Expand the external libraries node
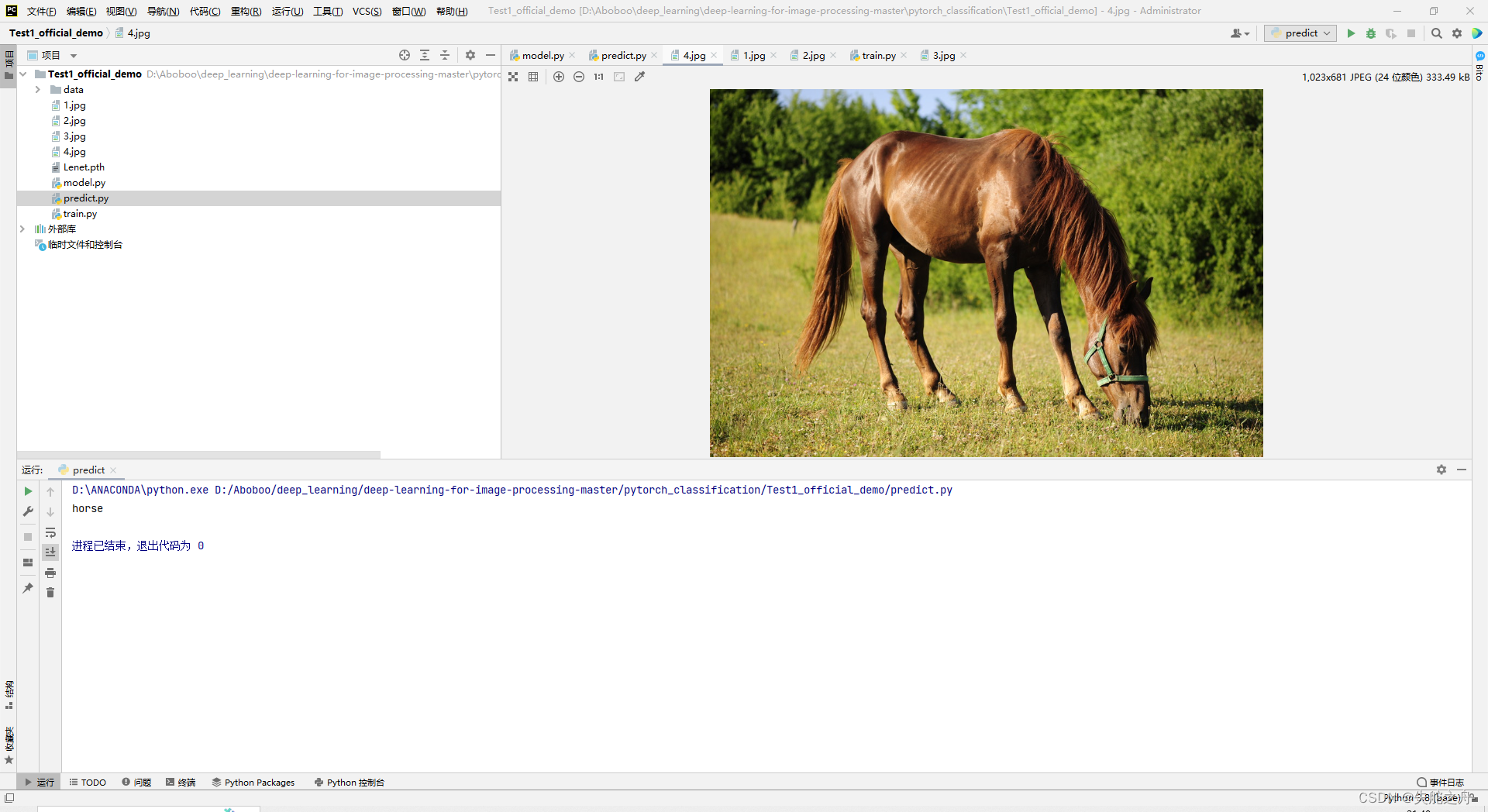Image resolution: width=1488 pixels, height=812 pixels. (x=22, y=229)
